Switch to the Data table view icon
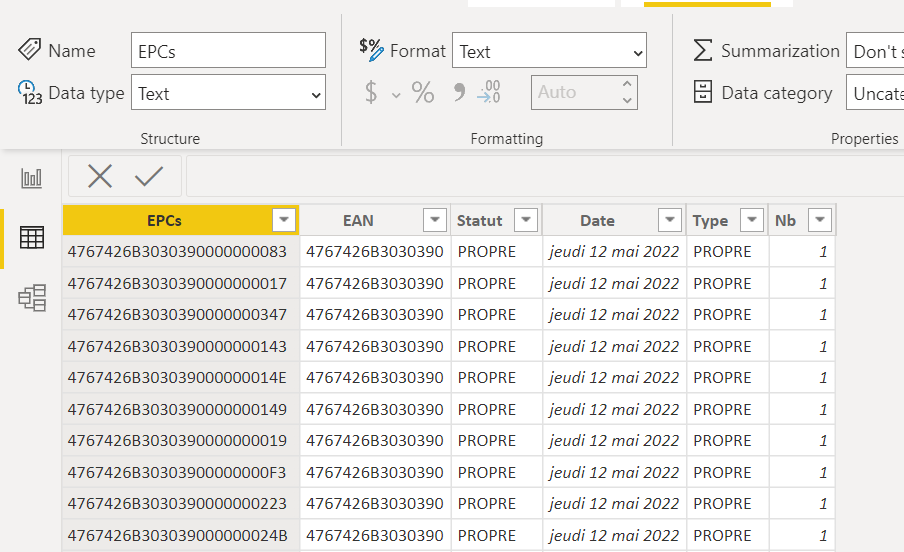This screenshot has width=904, height=552. tap(31, 238)
